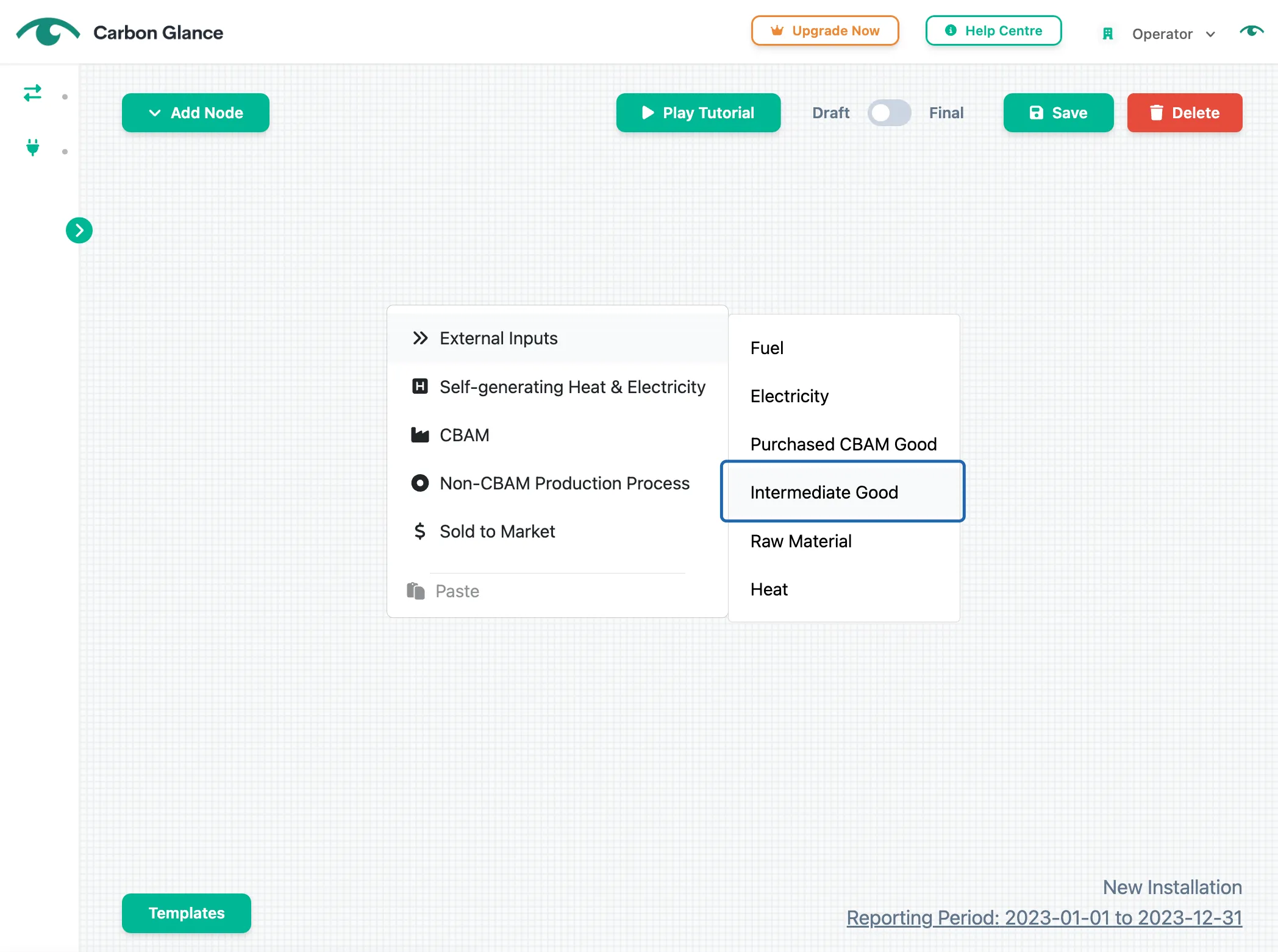The image size is (1278, 952).
Task: Save the installation diagram
Action: (x=1058, y=113)
